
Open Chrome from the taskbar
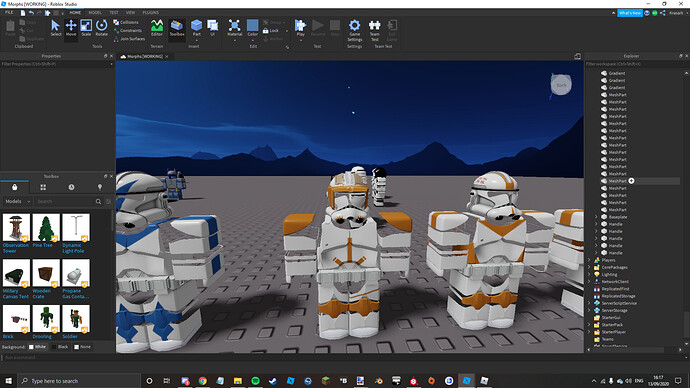click(x=202, y=381)
